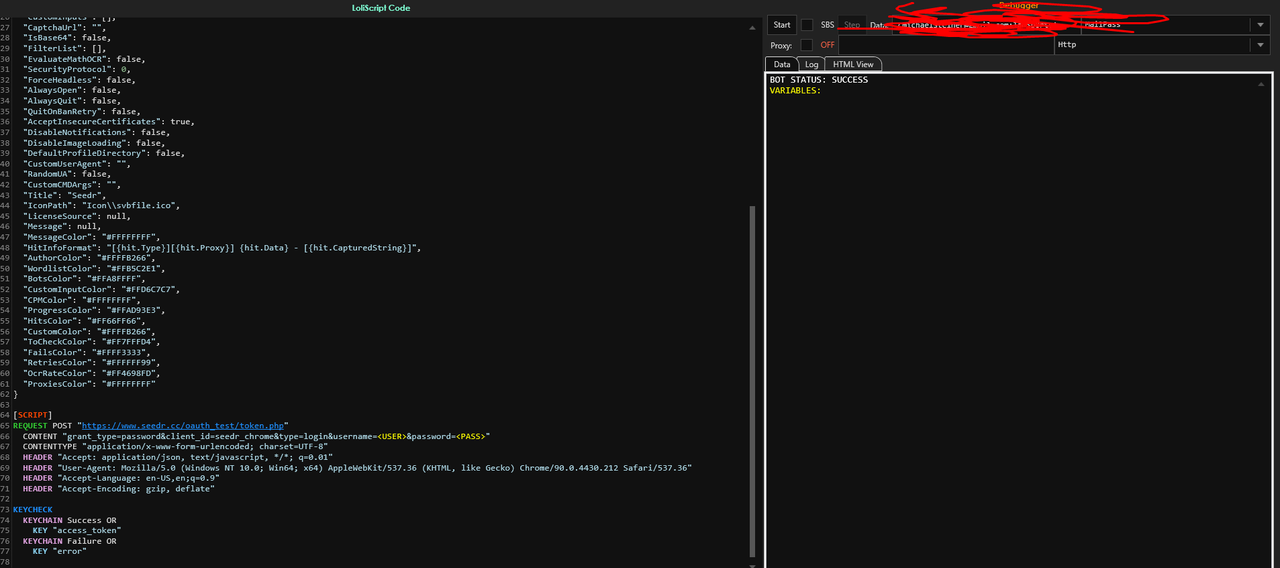Click the "QuitOnBanRetry": false line
This screenshot has height=568, width=1280.
point(82,111)
